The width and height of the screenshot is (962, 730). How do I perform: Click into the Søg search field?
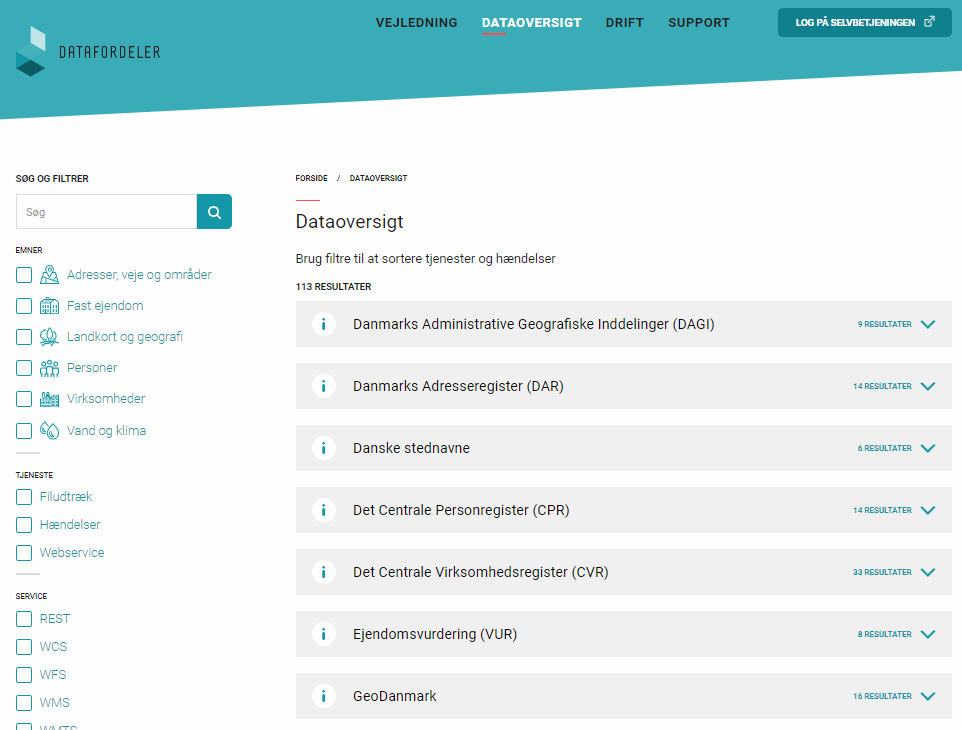point(106,212)
